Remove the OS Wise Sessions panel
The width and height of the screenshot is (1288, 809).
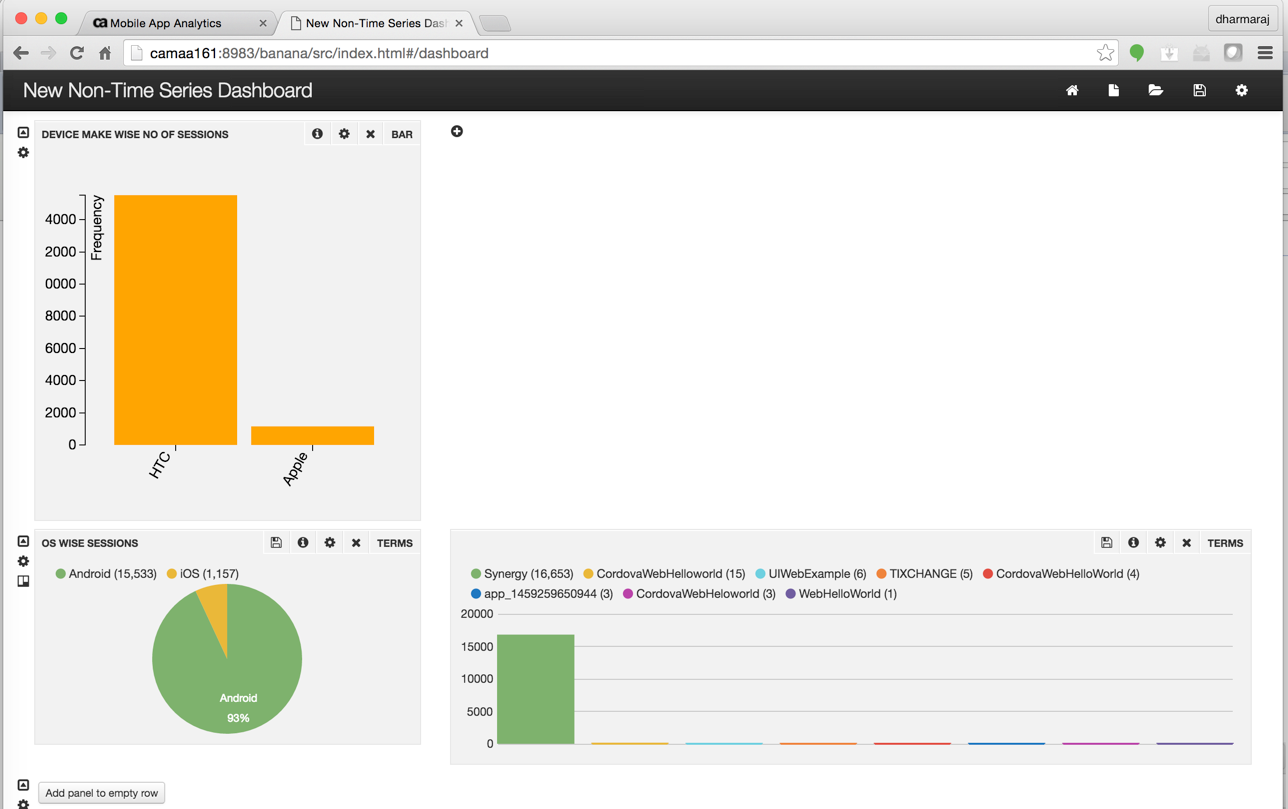point(356,543)
